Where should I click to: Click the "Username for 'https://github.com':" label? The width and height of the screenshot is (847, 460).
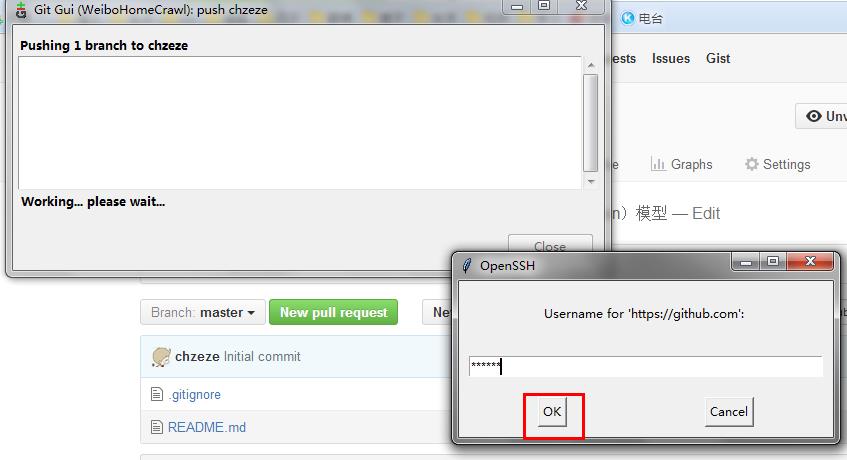pyautogui.click(x=644, y=314)
